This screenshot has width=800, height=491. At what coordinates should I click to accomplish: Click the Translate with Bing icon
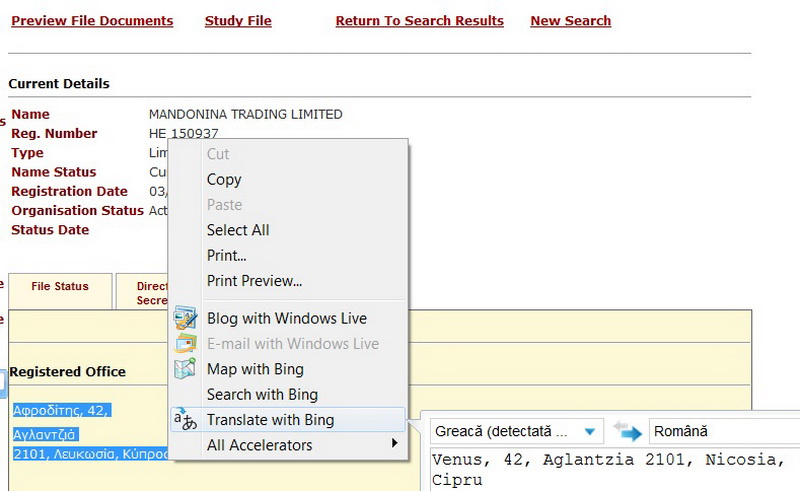[x=186, y=419]
